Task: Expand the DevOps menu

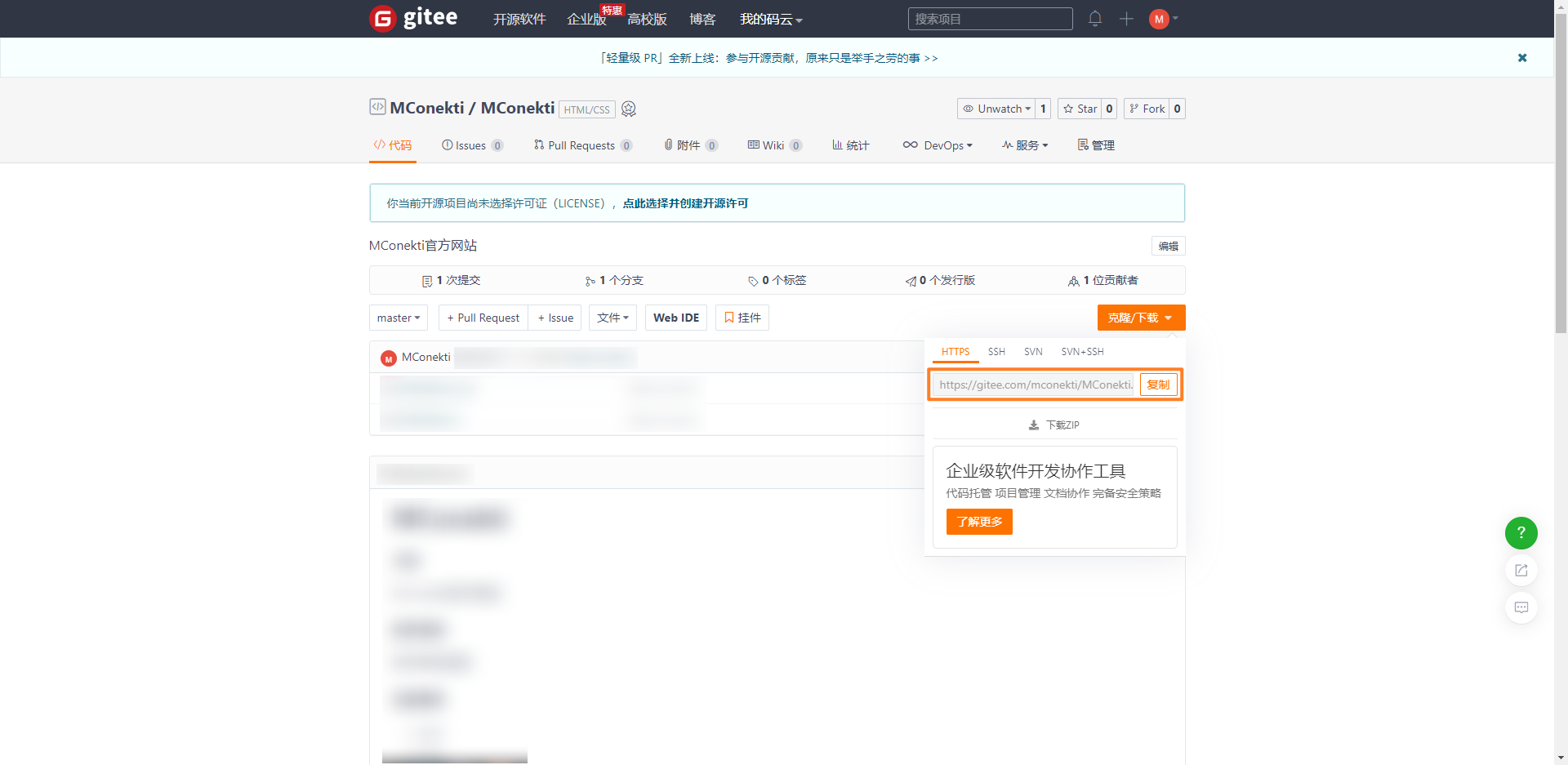Action: (x=938, y=145)
